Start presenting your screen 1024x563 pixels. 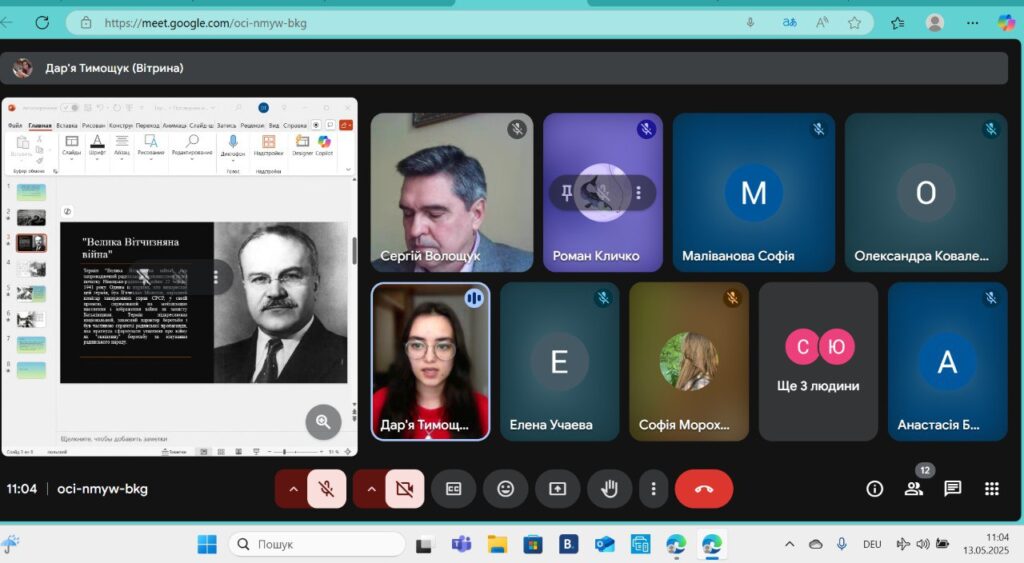(x=557, y=489)
